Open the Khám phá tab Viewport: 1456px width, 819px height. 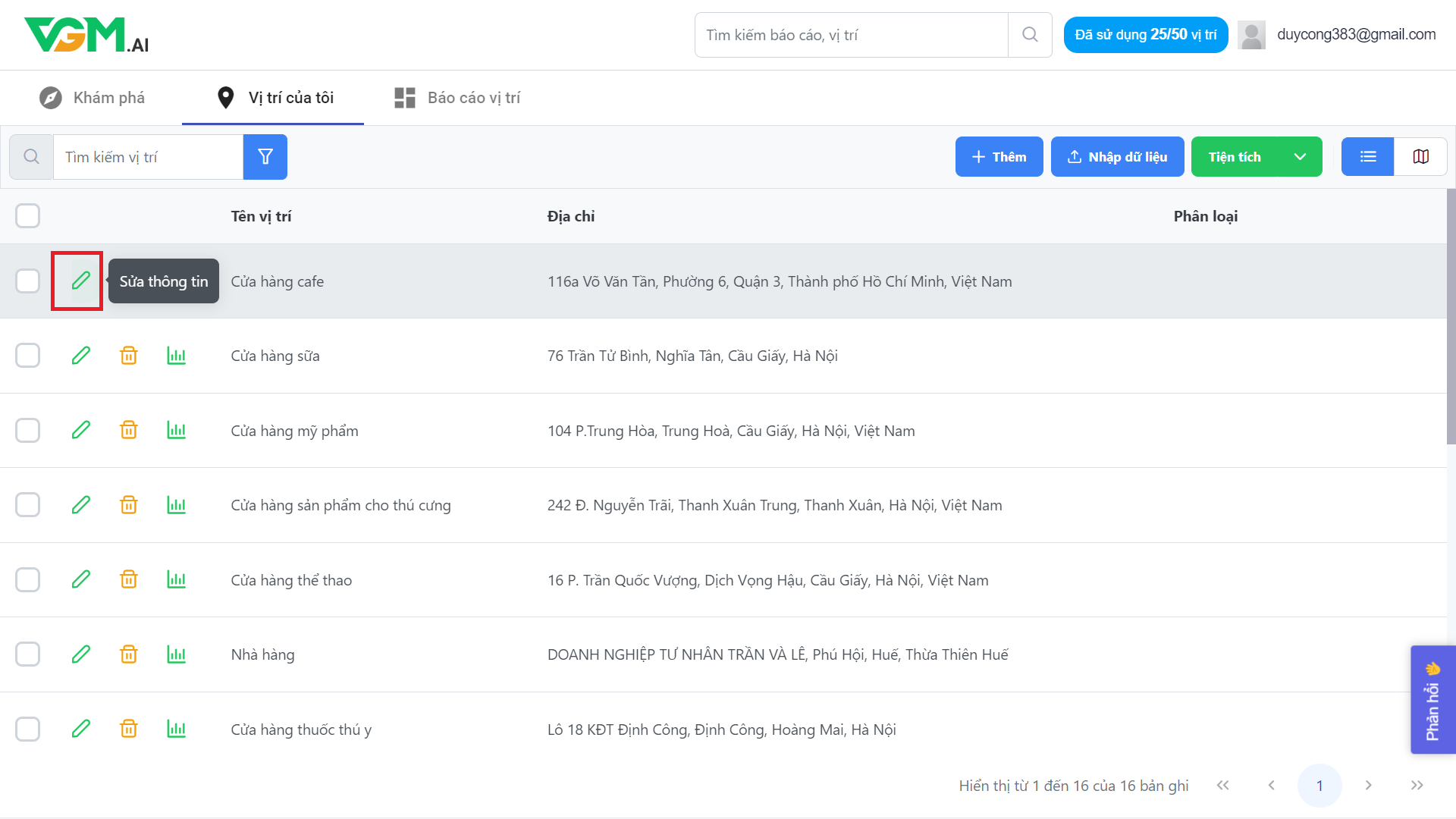[x=93, y=98]
